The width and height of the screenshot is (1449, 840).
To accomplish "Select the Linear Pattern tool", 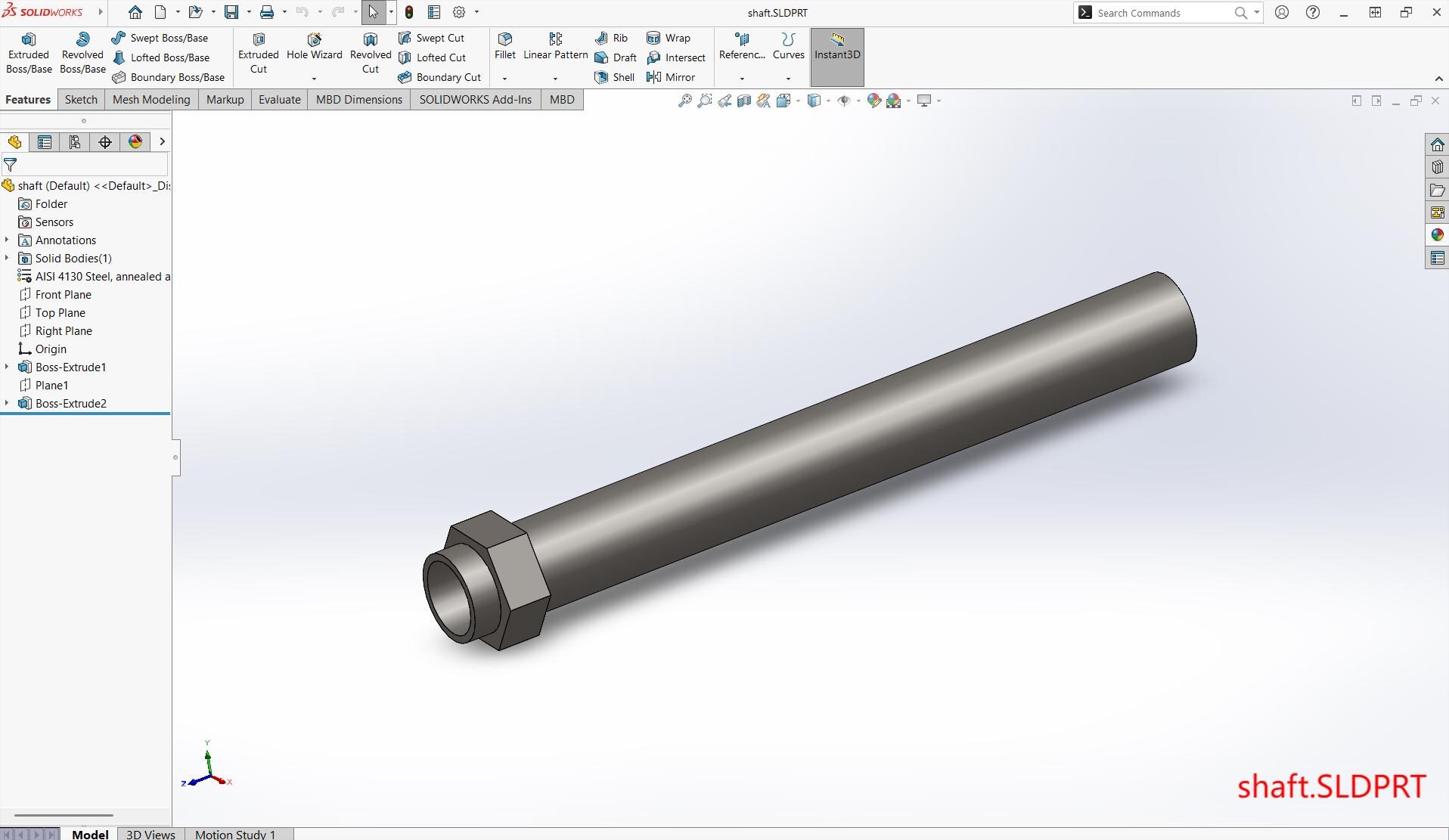I will (554, 45).
